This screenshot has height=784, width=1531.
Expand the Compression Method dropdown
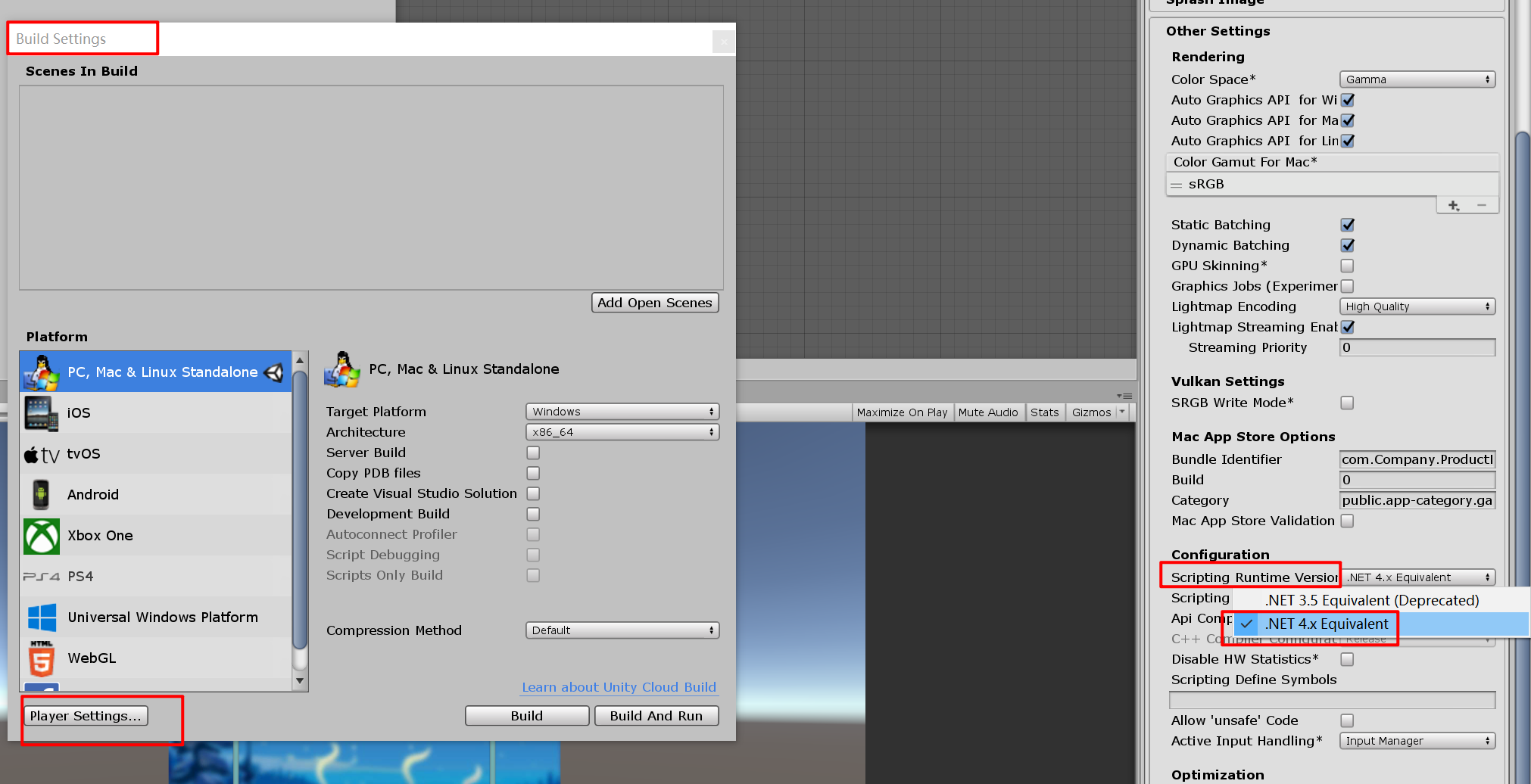pos(622,630)
